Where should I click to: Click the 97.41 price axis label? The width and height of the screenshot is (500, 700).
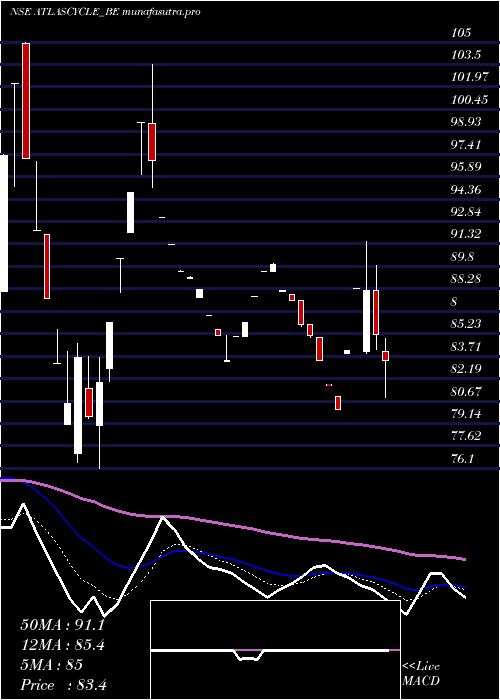coord(466,145)
